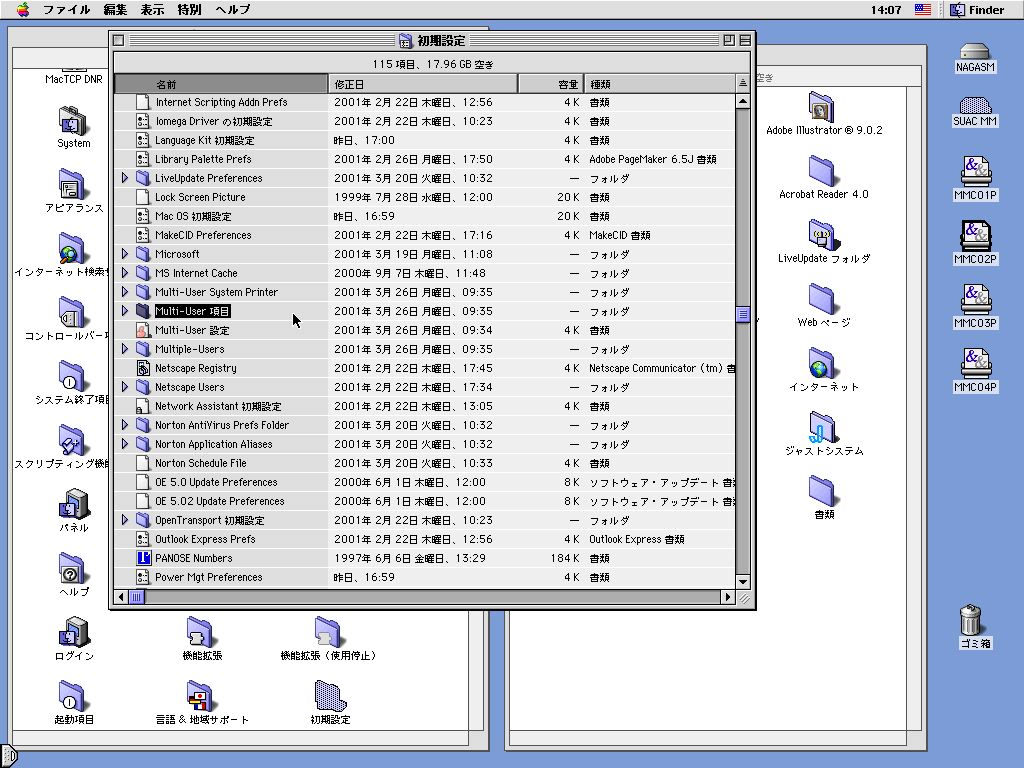The width and height of the screenshot is (1024, 768).
Task: Select the ジャストシステム folder icon
Action: (822, 426)
